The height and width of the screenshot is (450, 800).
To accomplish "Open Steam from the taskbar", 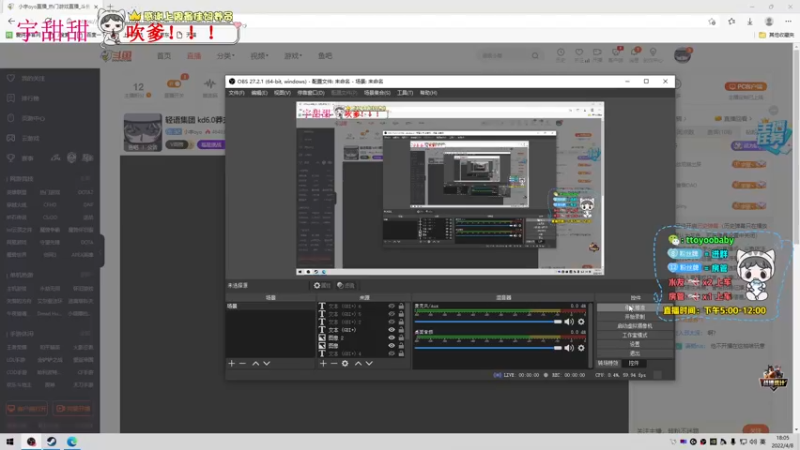I will coord(52,442).
